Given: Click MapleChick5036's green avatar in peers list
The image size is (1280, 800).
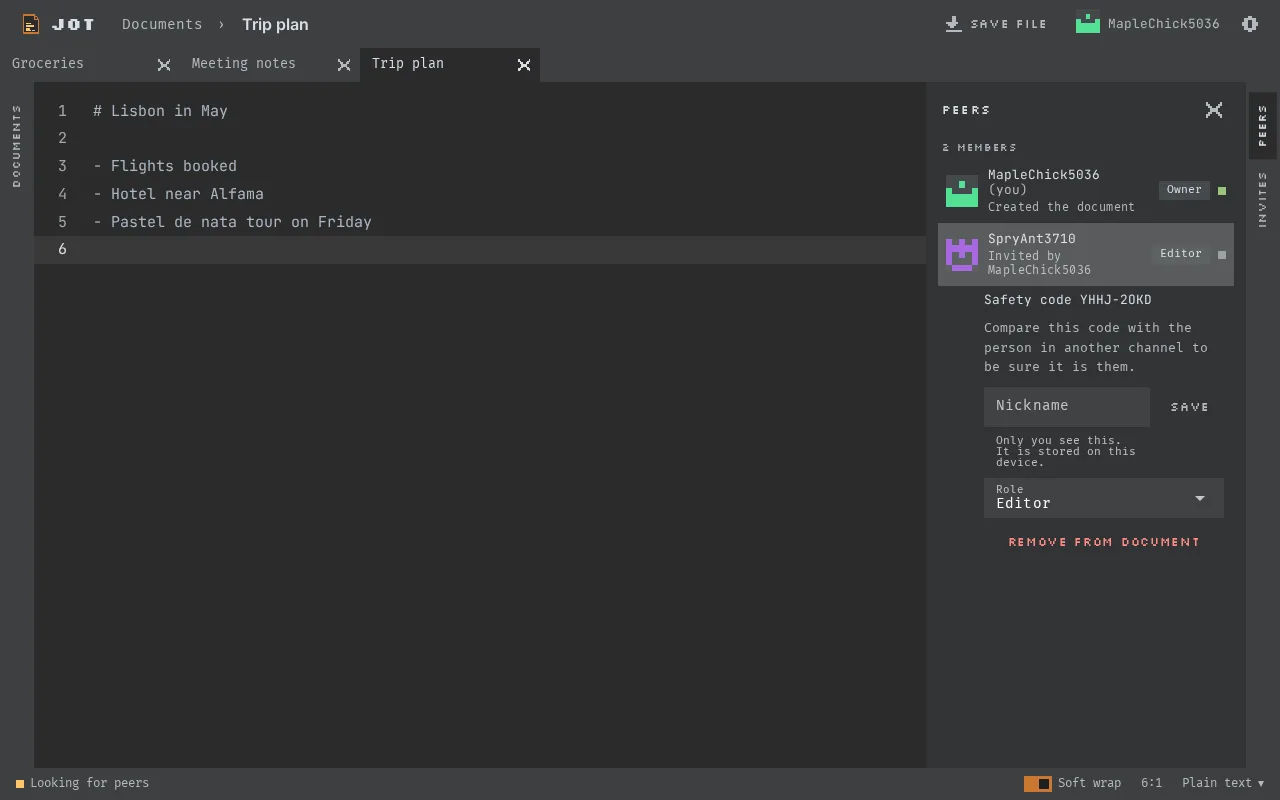Looking at the screenshot, I should tap(962, 190).
